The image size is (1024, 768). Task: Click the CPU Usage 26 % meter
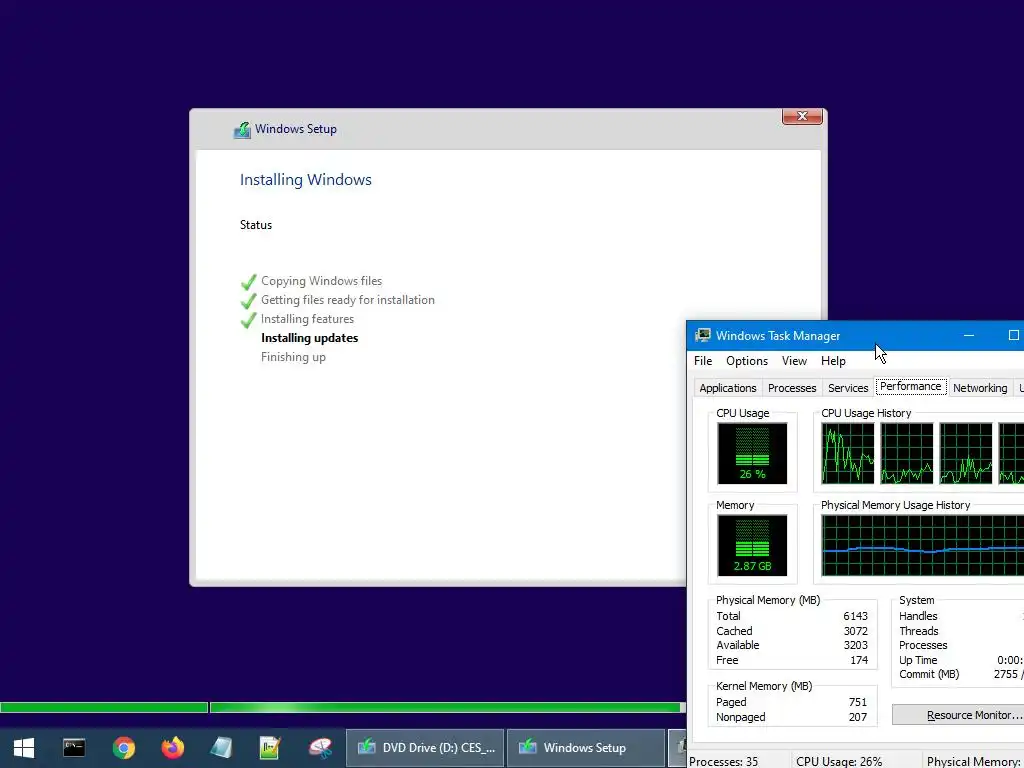coord(752,453)
